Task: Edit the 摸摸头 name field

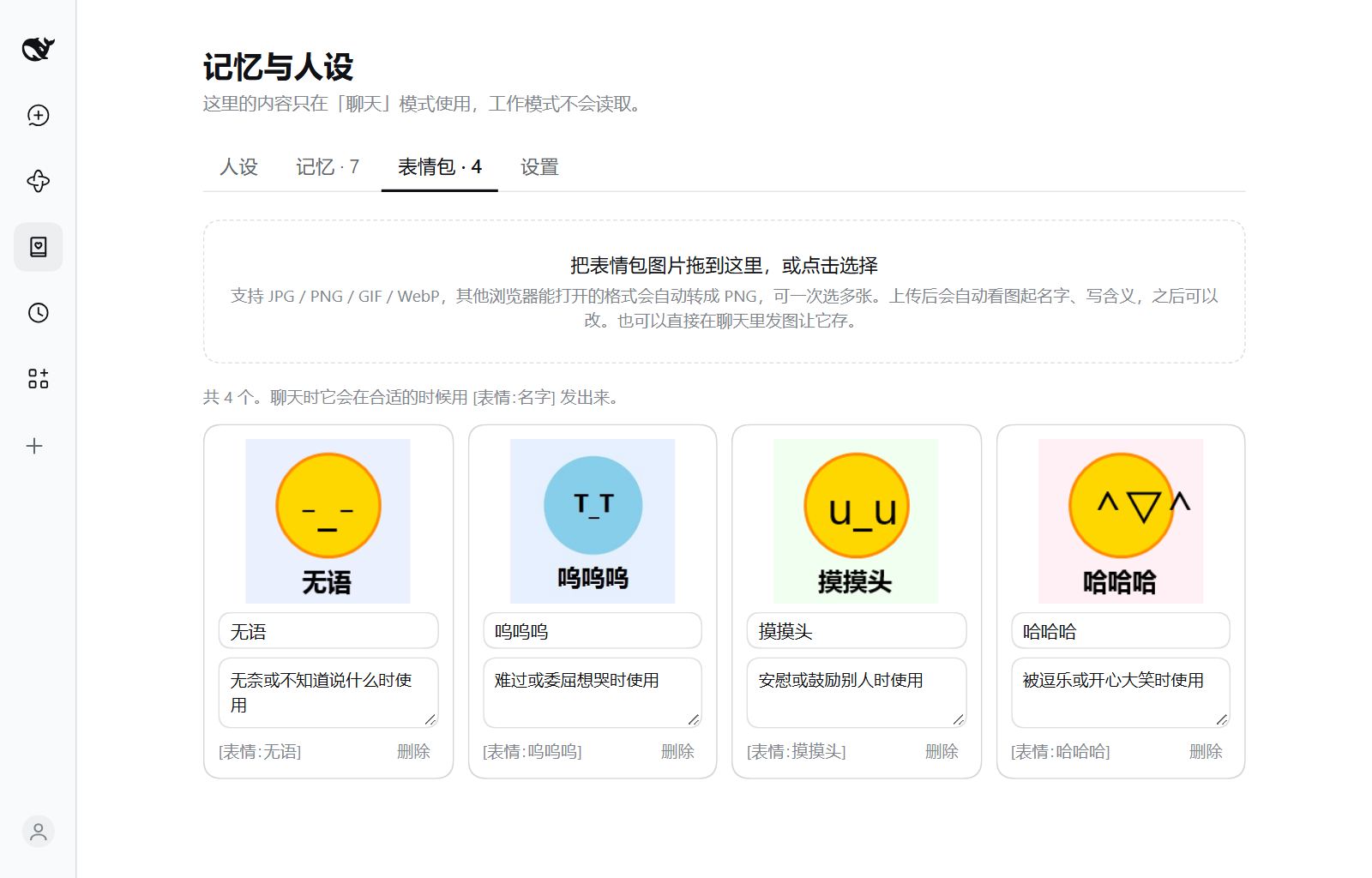Action: [857, 631]
